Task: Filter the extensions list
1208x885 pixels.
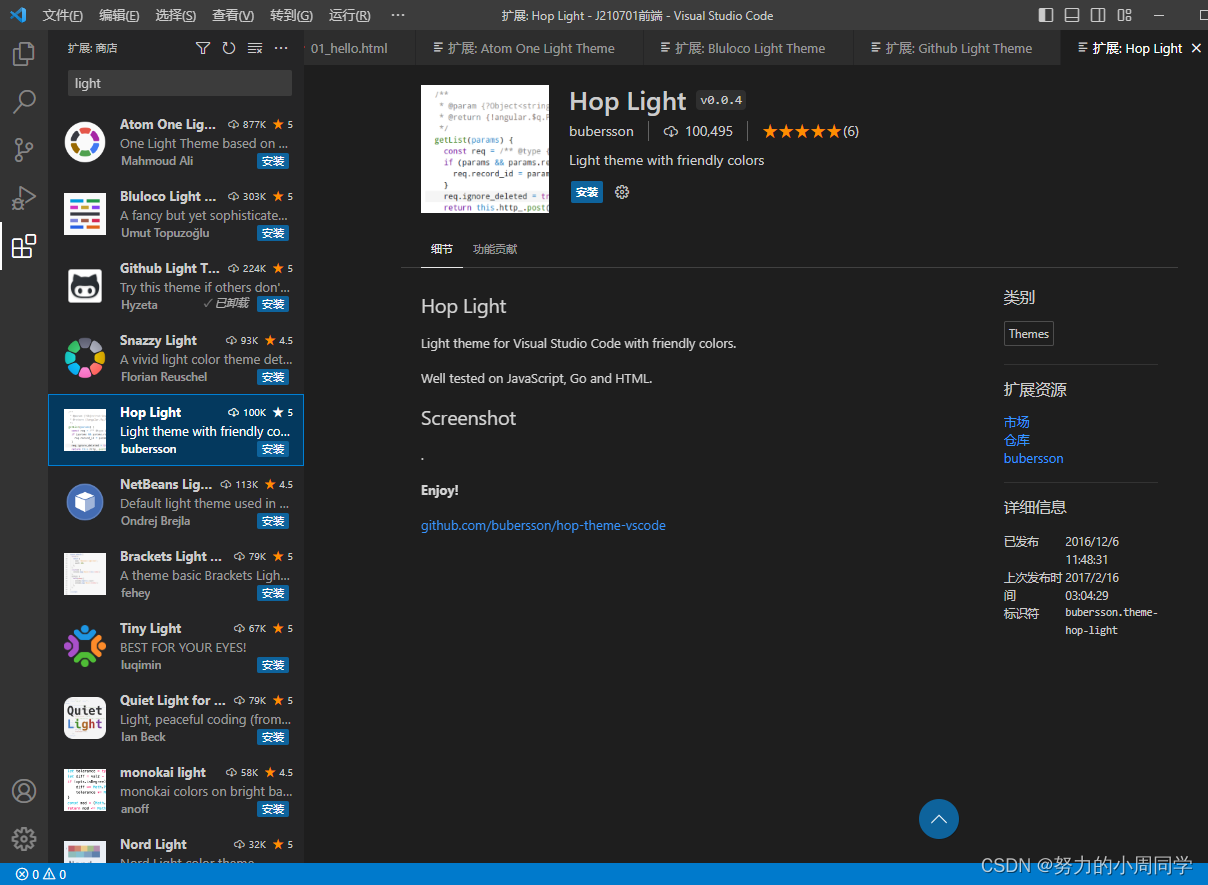Action: coord(202,47)
